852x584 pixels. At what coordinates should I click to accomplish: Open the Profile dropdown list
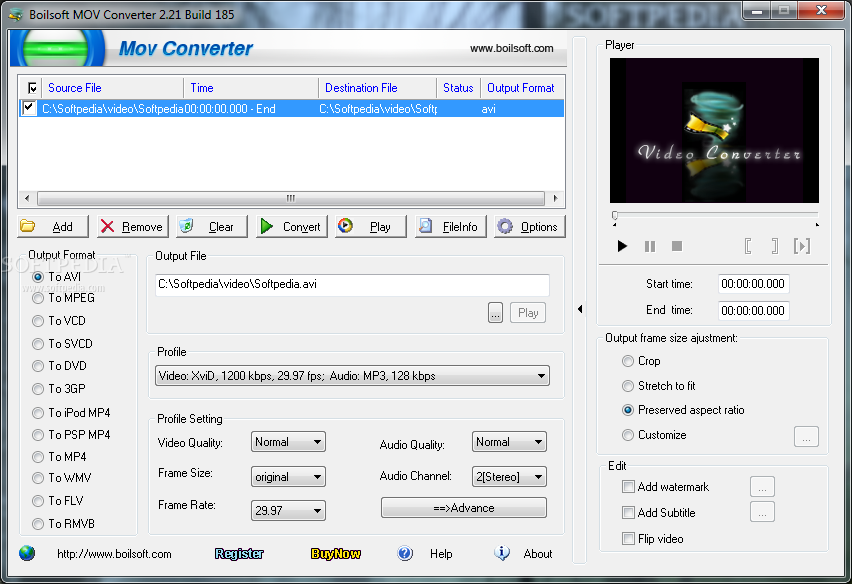pyautogui.click(x=352, y=376)
